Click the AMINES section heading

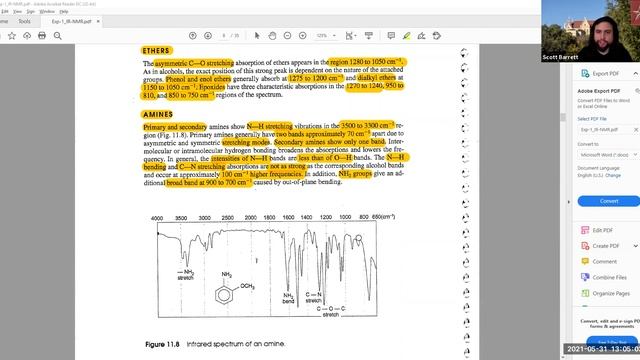158,114
